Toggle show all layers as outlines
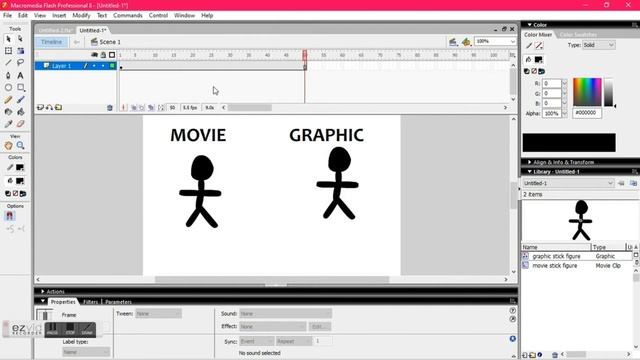 [x=112, y=55]
